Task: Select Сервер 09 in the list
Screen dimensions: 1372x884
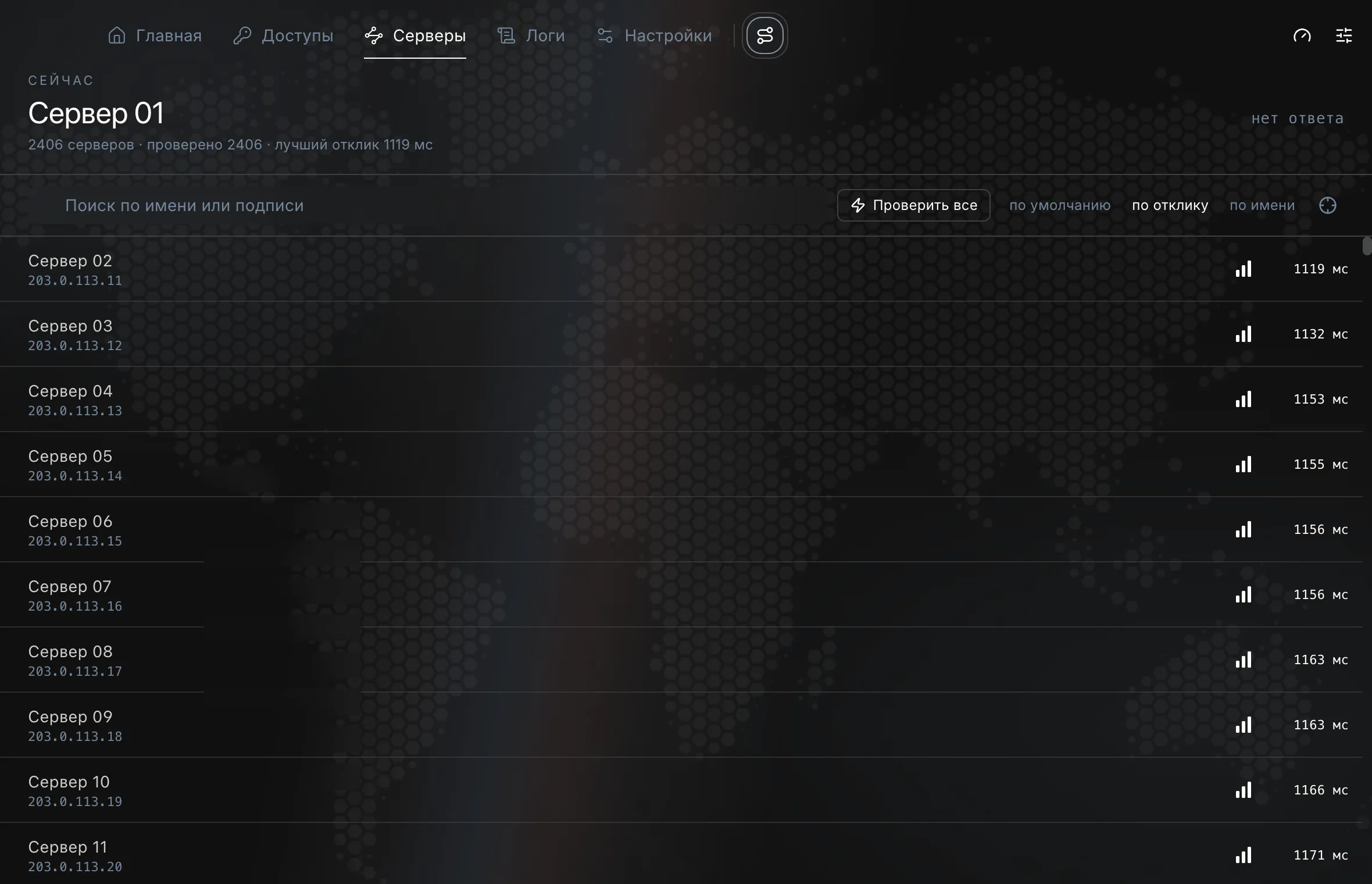Action: pyautogui.click(x=681, y=725)
